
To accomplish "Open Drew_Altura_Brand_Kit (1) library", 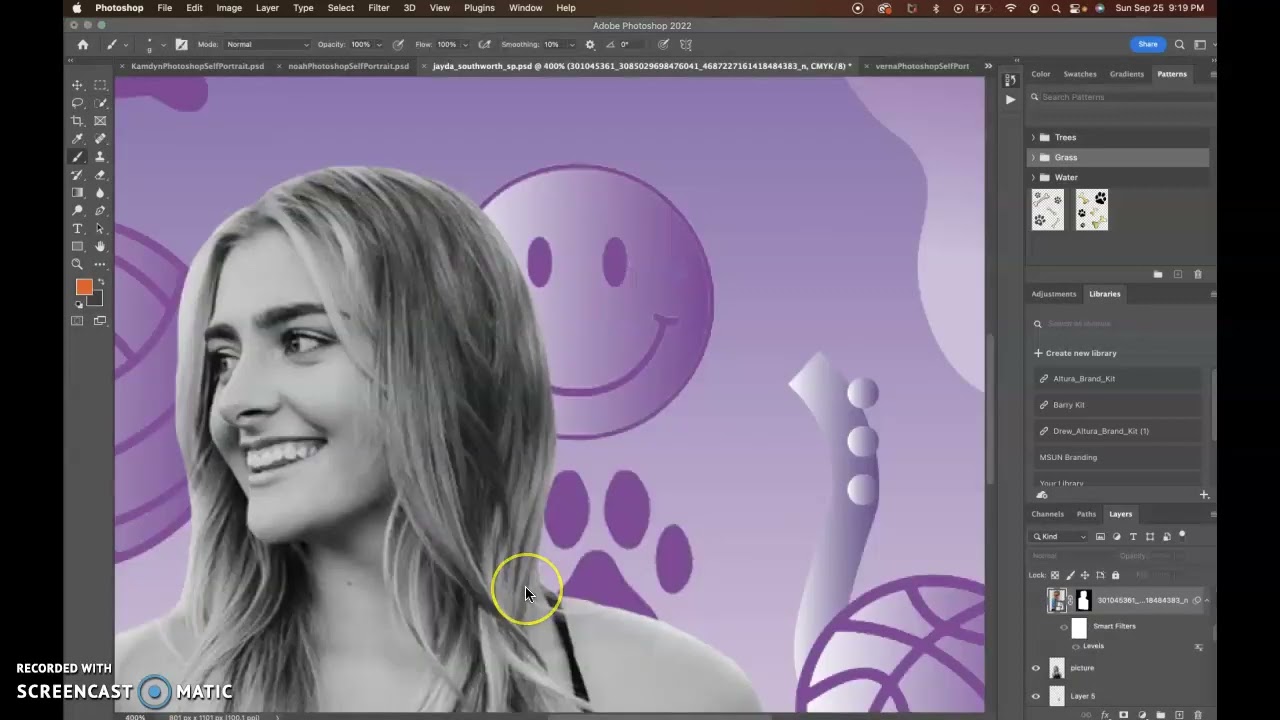I will click(x=1116, y=431).
